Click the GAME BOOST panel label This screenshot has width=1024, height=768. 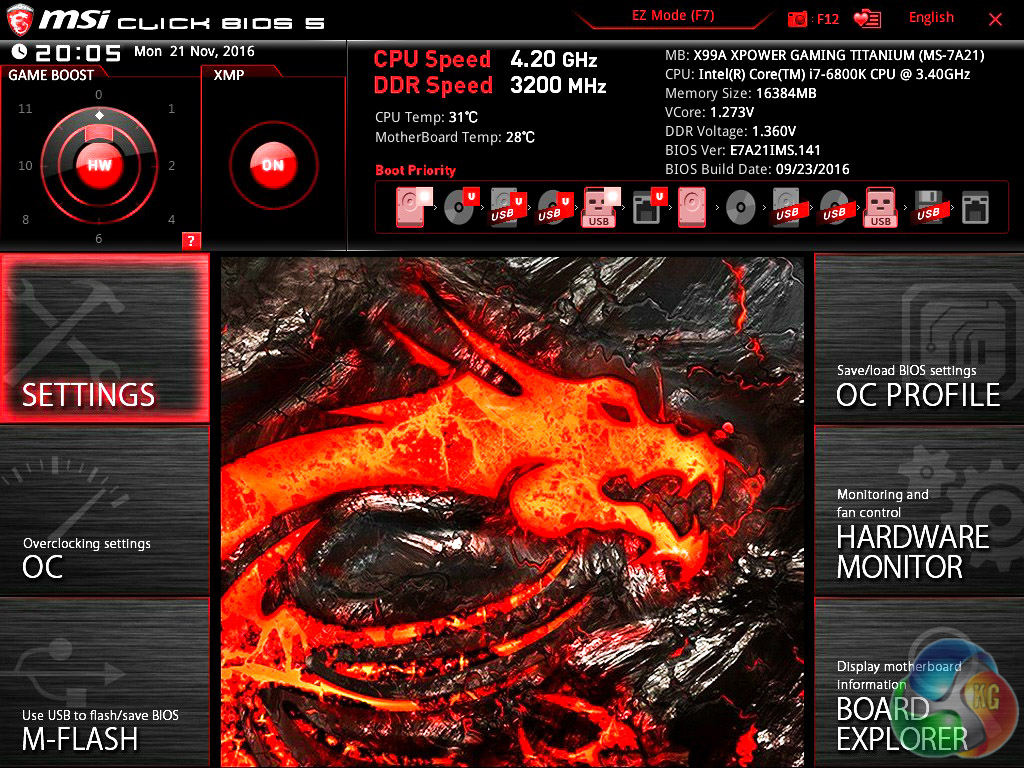[51, 75]
